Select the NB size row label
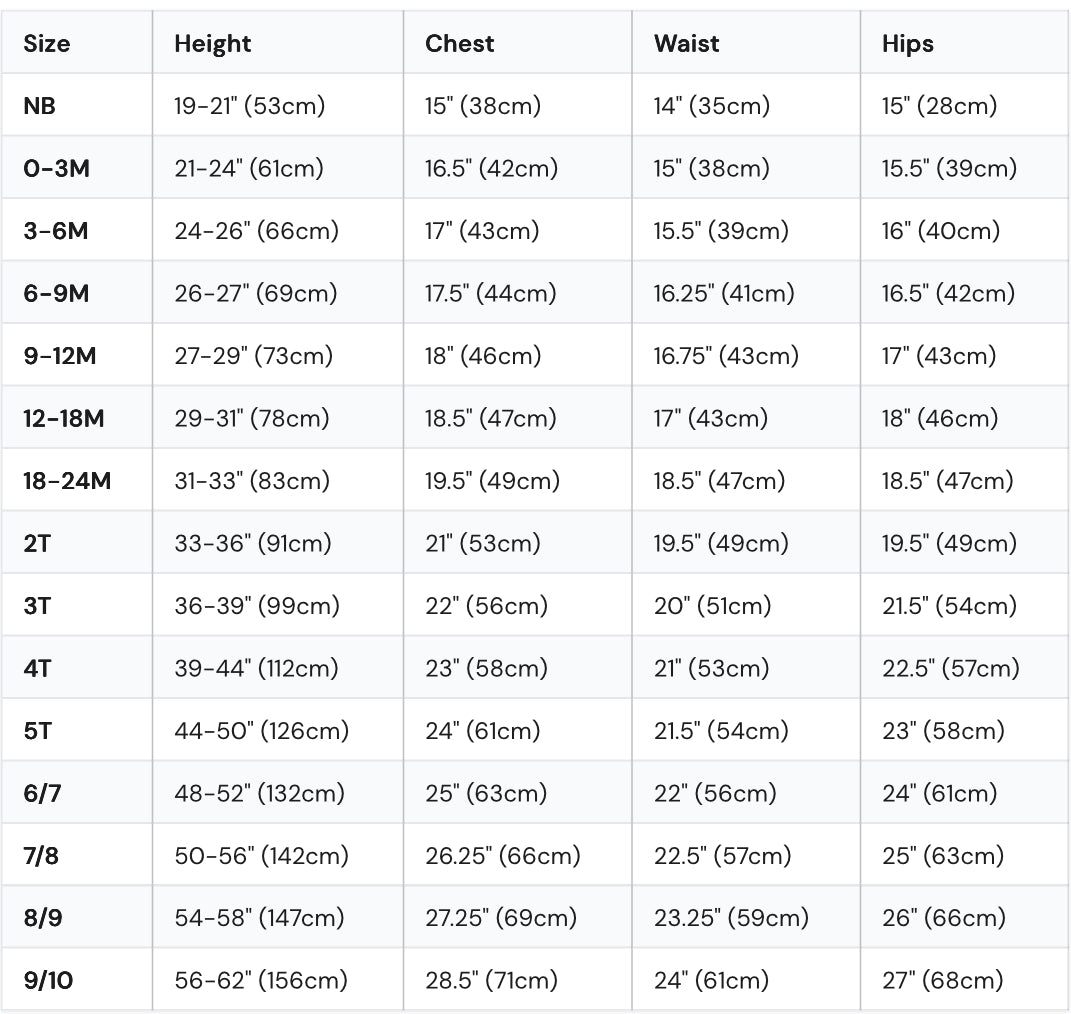 point(40,106)
